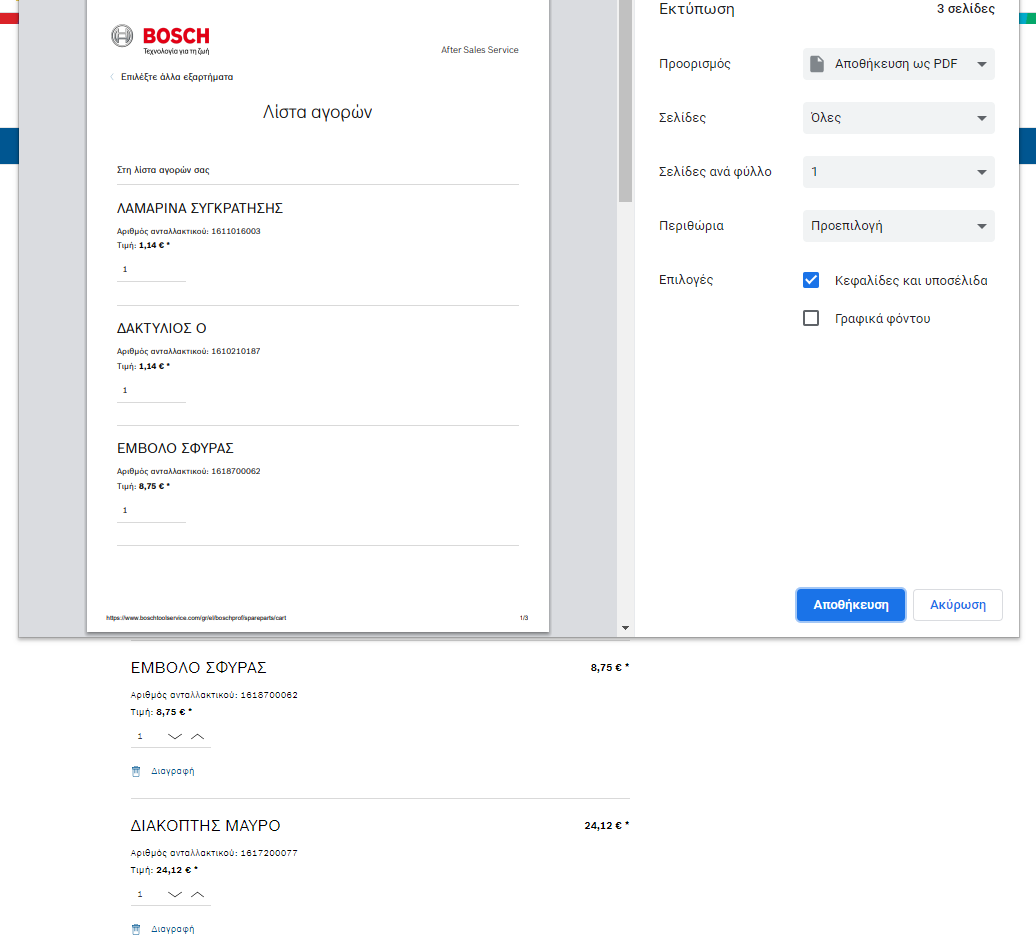Expand the Περιθώρια margins dropdown
This screenshot has width=1036, height=951.
point(898,226)
